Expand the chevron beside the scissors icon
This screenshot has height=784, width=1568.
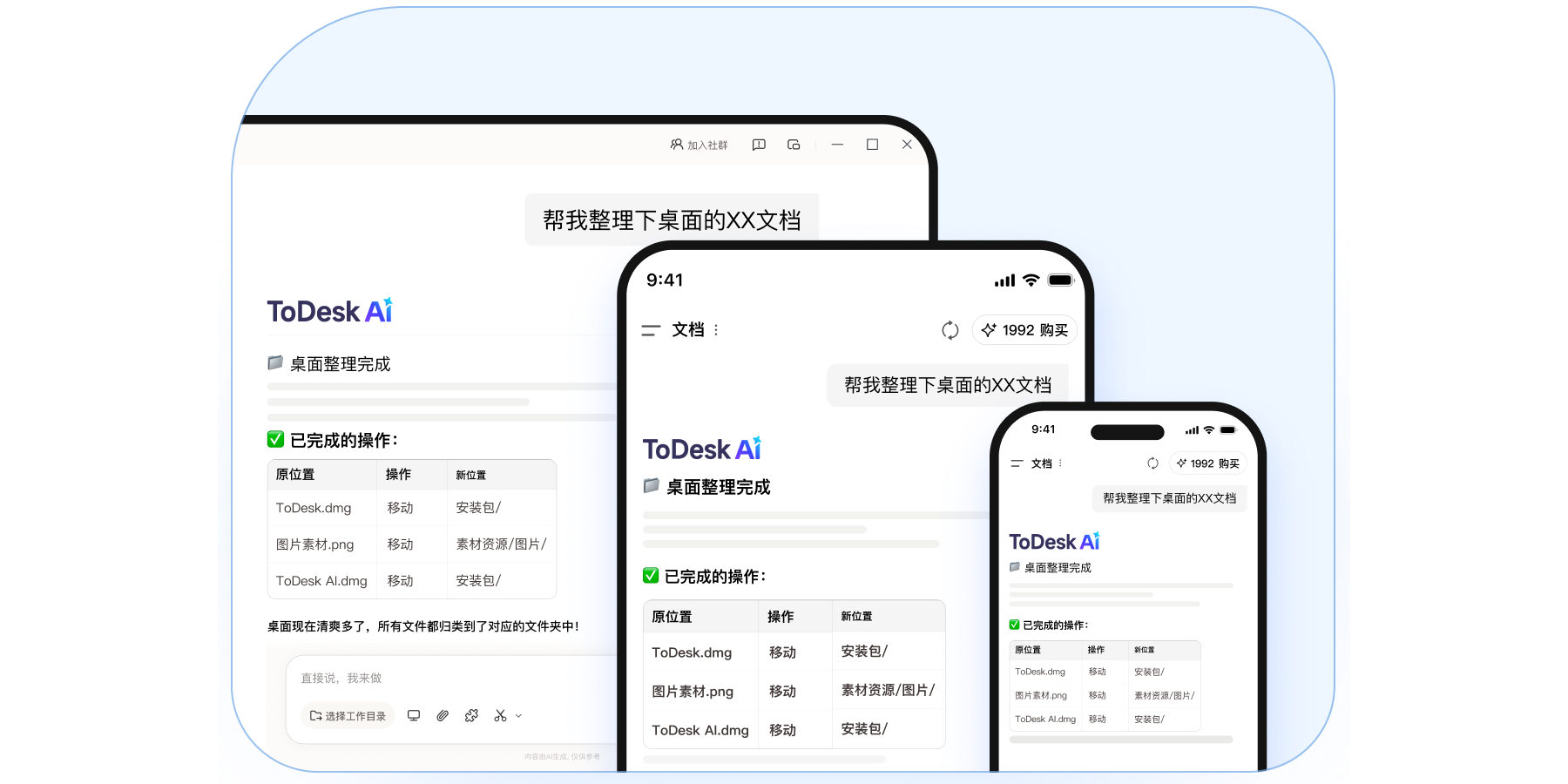(519, 716)
